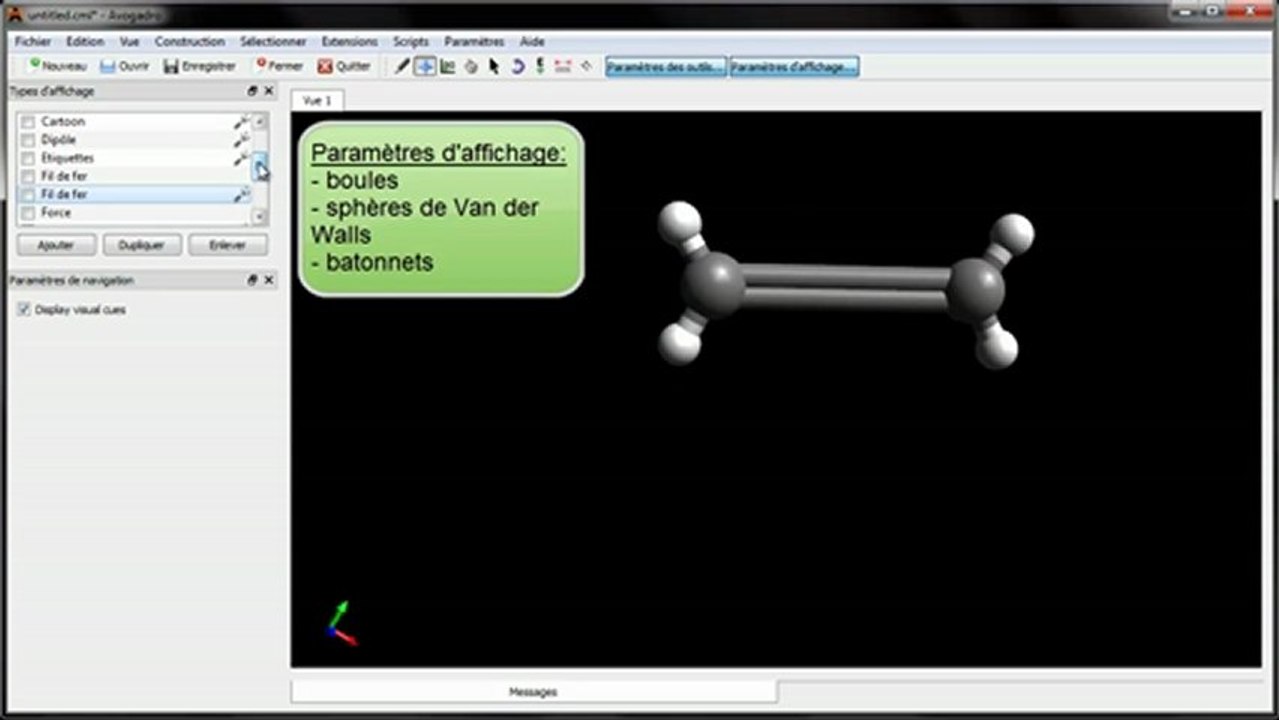Close the Types d'affichage panel

pos(268,91)
